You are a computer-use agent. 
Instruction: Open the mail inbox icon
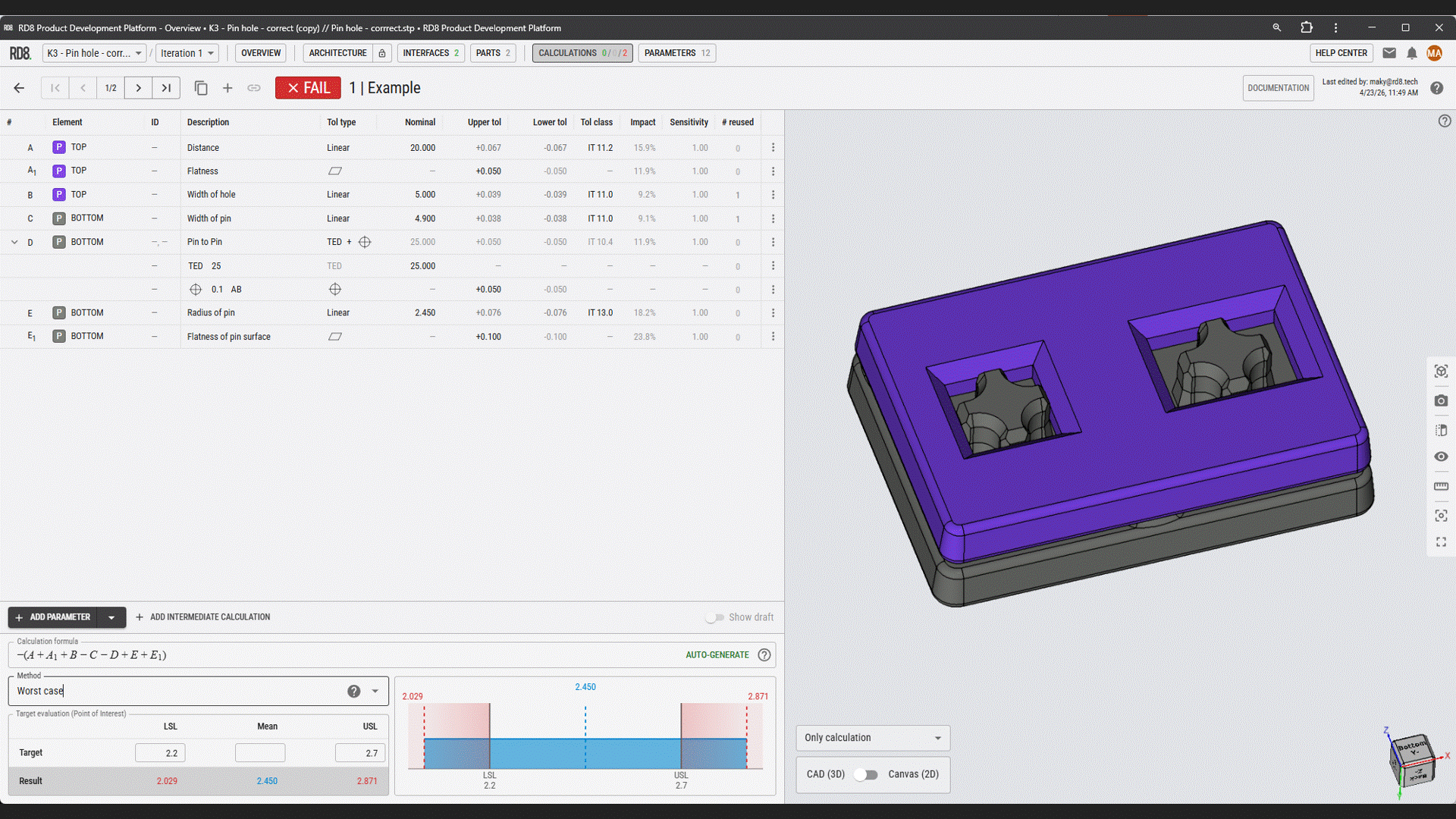[1389, 53]
